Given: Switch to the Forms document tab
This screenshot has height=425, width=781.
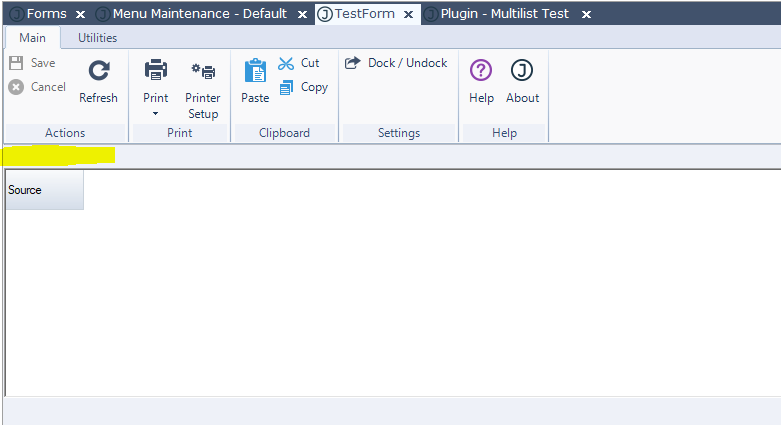Looking at the screenshot, I should 40,14.
